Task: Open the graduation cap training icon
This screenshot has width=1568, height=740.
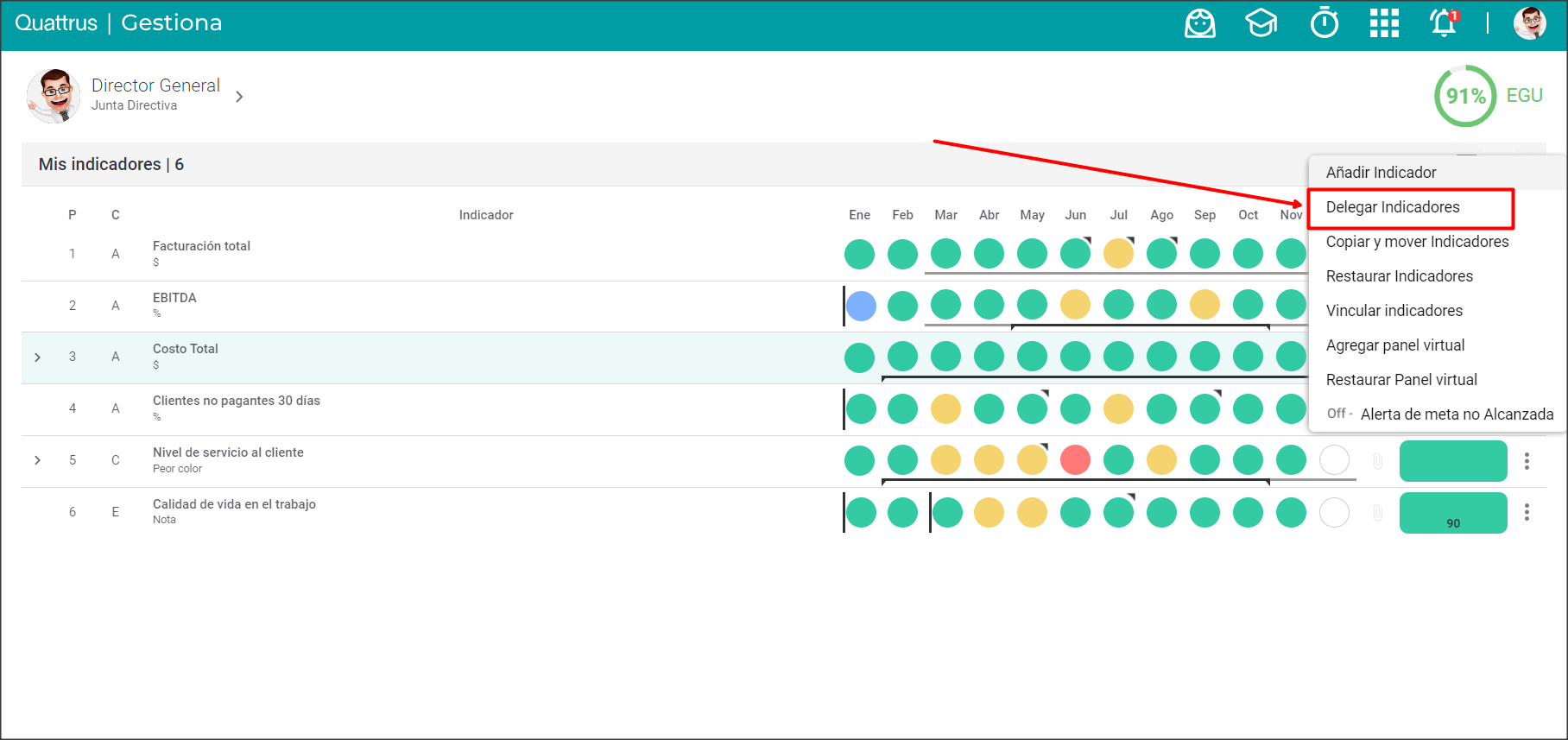Action: [x=1261, y=23]
